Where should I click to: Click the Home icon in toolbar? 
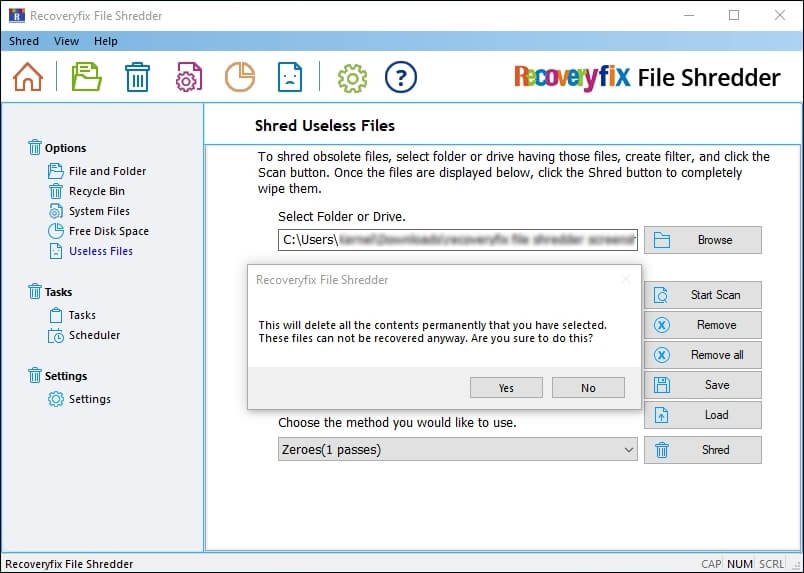(x=28, y=77)
